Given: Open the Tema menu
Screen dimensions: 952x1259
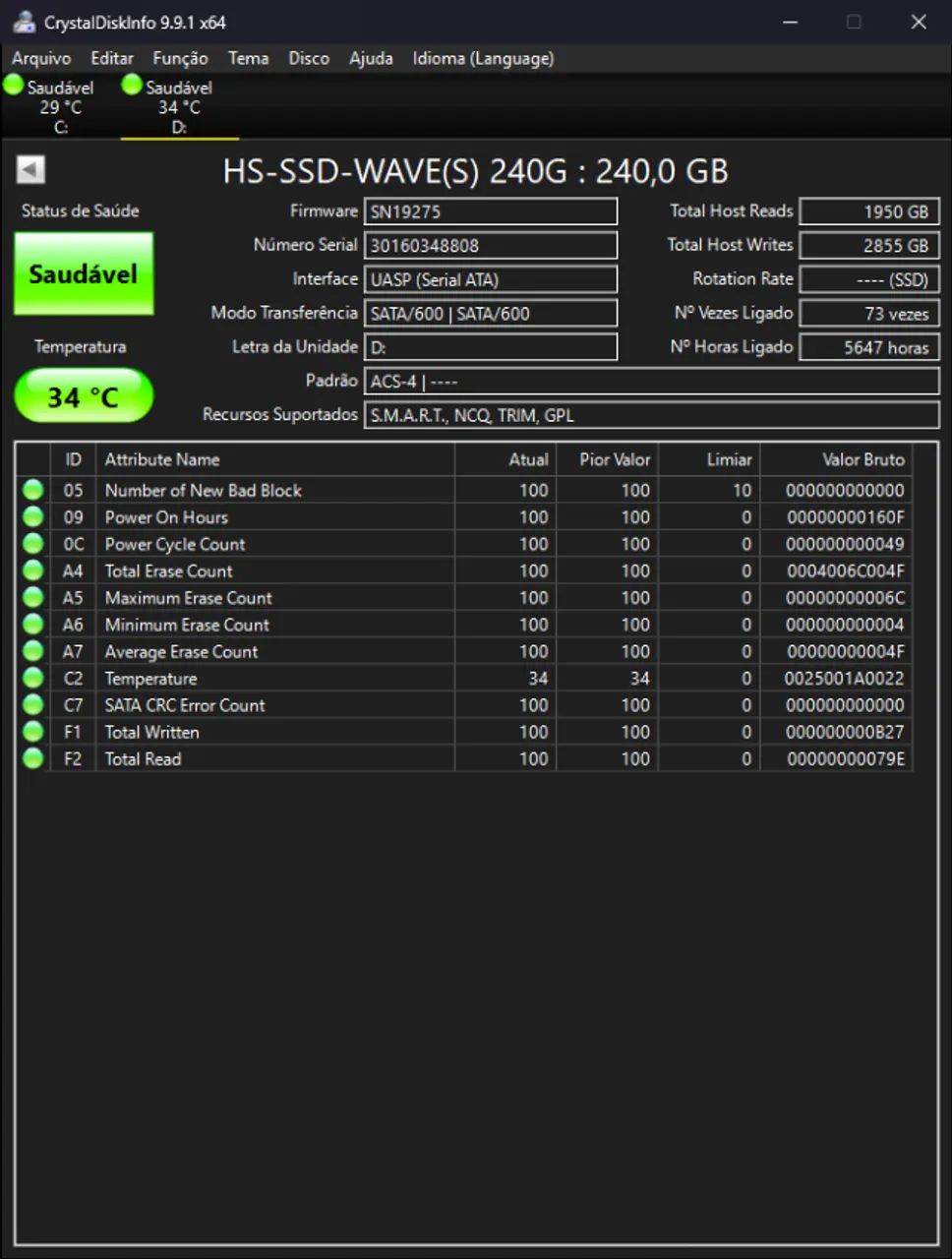Looking at the screenshot, I should tap(249, 58).
